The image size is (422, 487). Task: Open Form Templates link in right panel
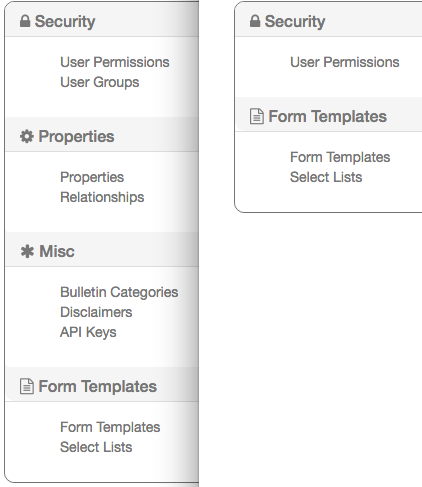coord(340,157)
